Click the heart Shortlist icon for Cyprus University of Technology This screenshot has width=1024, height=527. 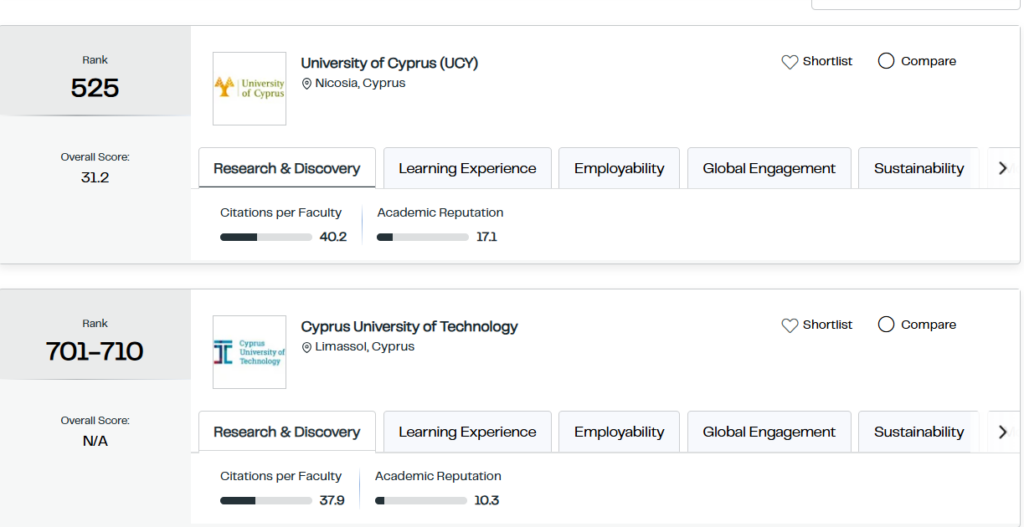point(790,325)
